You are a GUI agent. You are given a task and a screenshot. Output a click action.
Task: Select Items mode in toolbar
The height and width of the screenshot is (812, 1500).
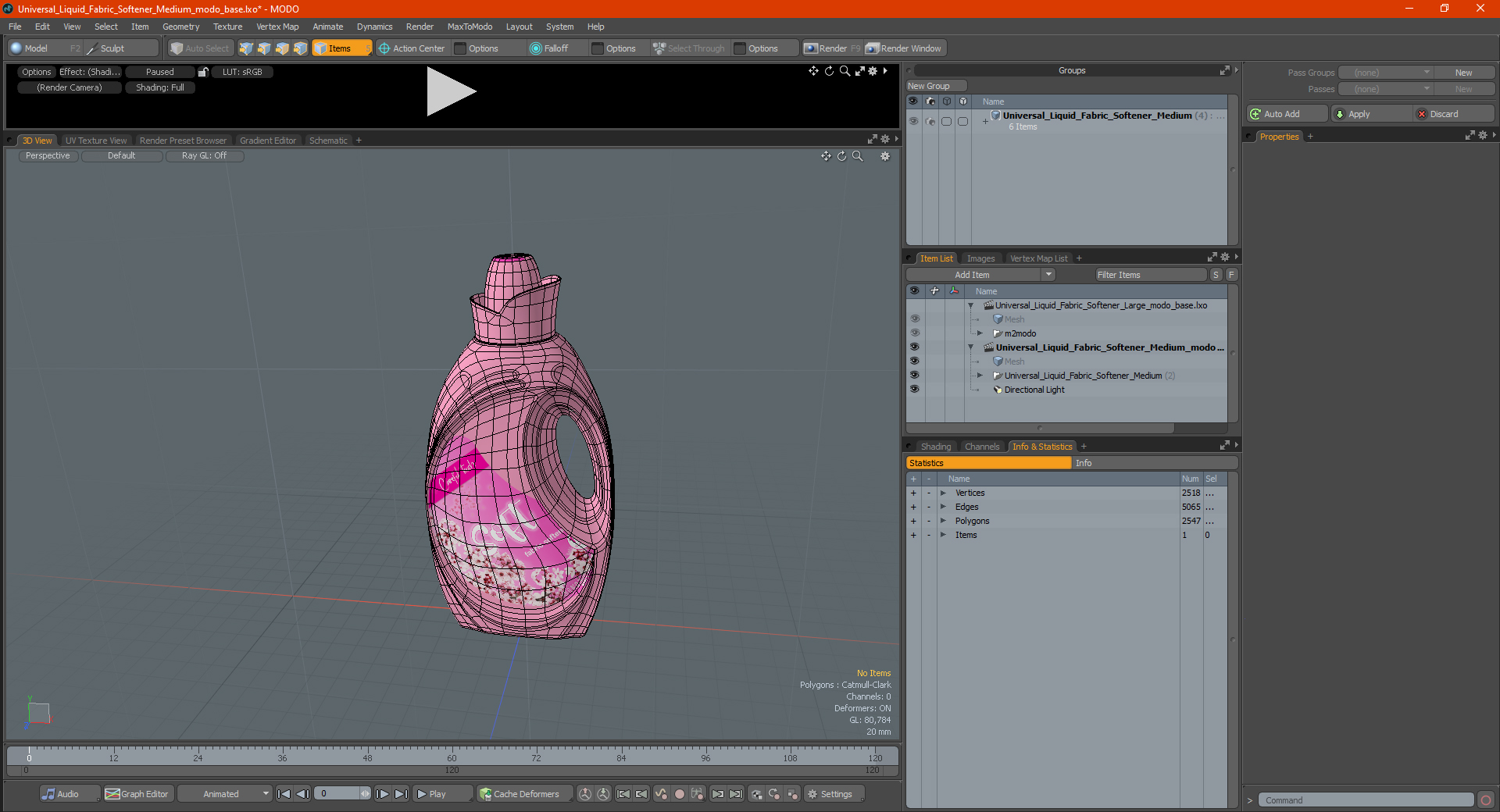[341, 48]
